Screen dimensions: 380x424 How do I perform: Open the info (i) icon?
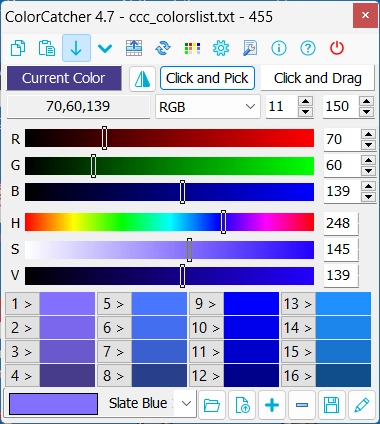(x=279, y=48)
